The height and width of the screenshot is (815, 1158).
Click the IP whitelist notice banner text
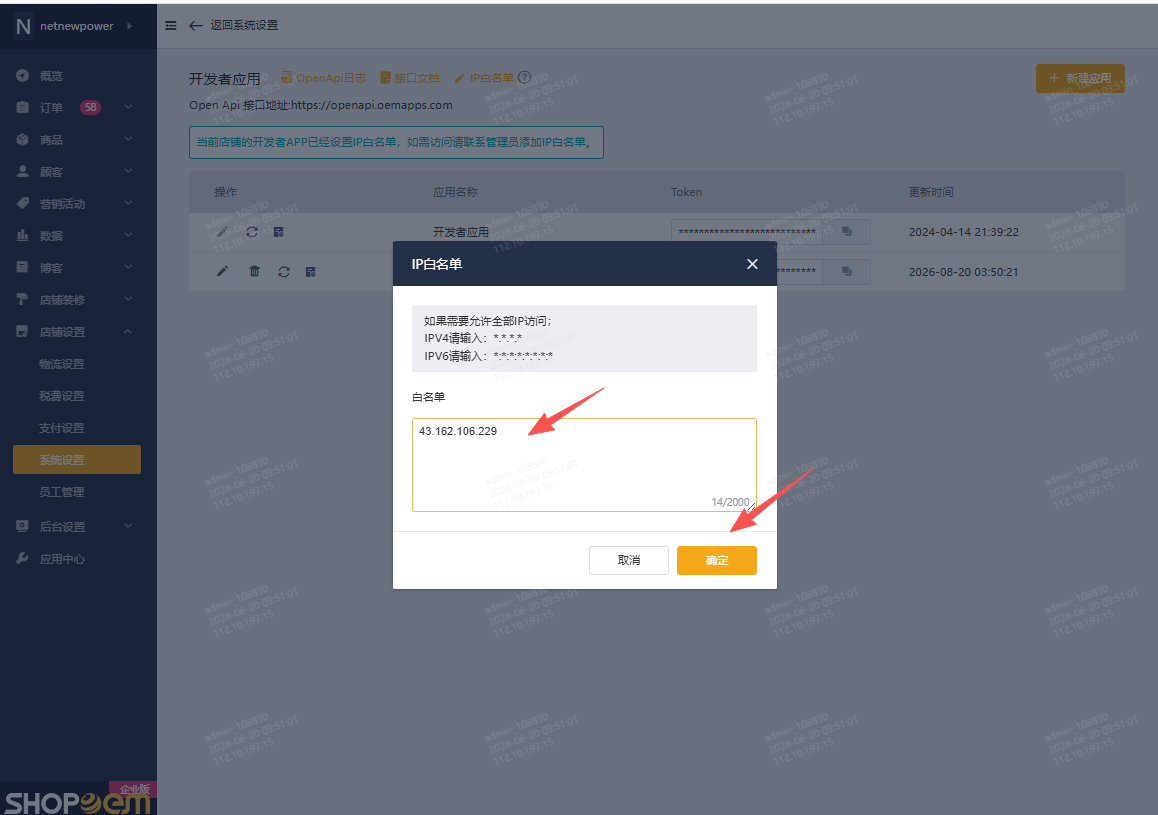(x=396, y=142)
